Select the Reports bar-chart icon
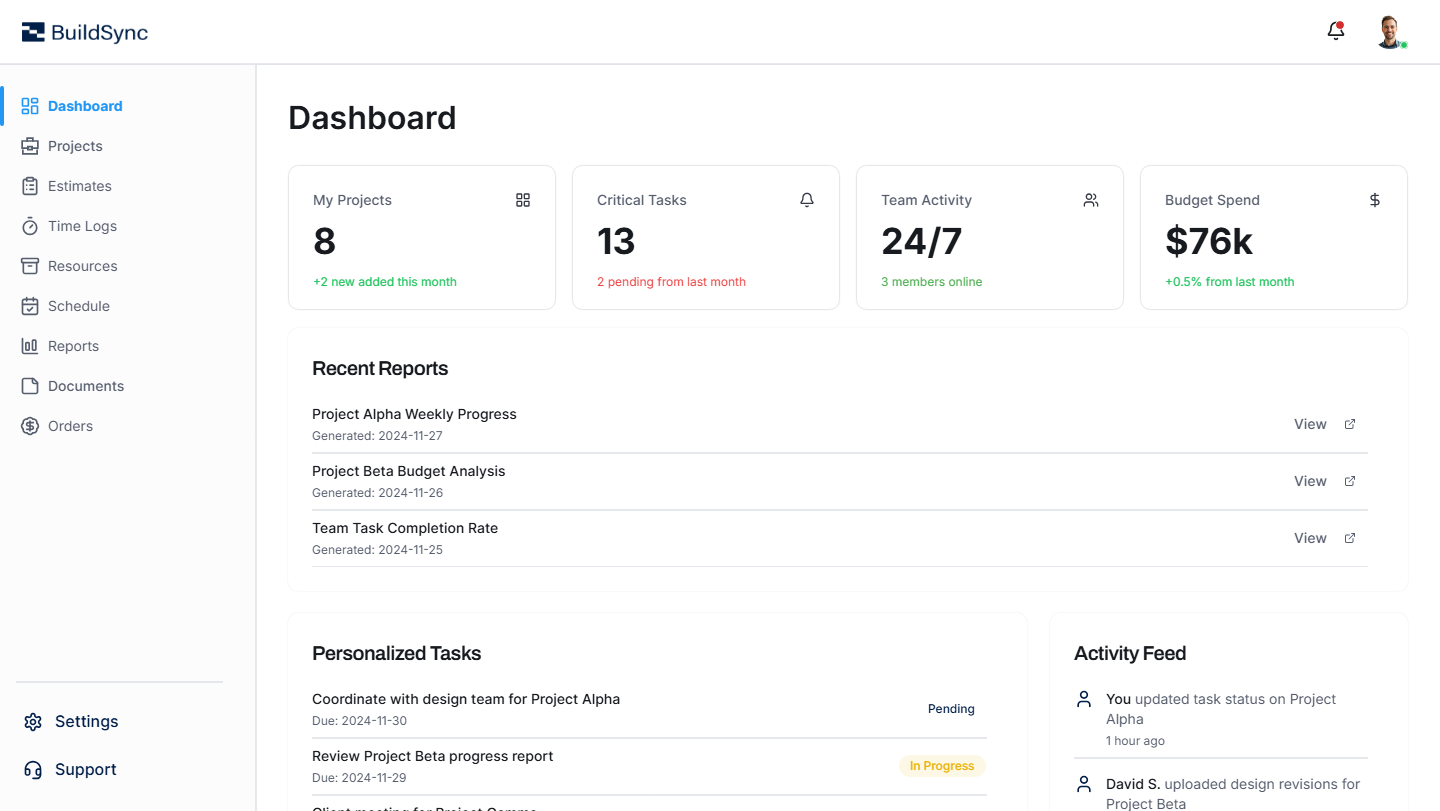 [x=30, y=345]
